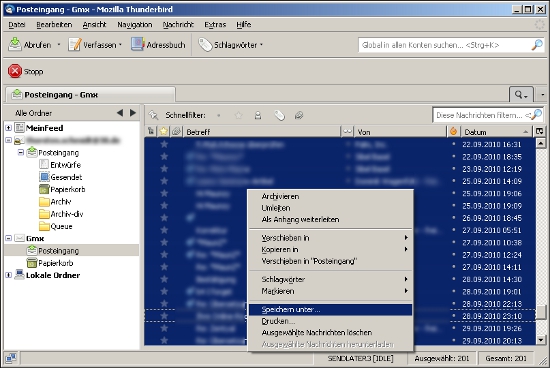Open the Abrufen dropdown arrow

coord(59,45)
